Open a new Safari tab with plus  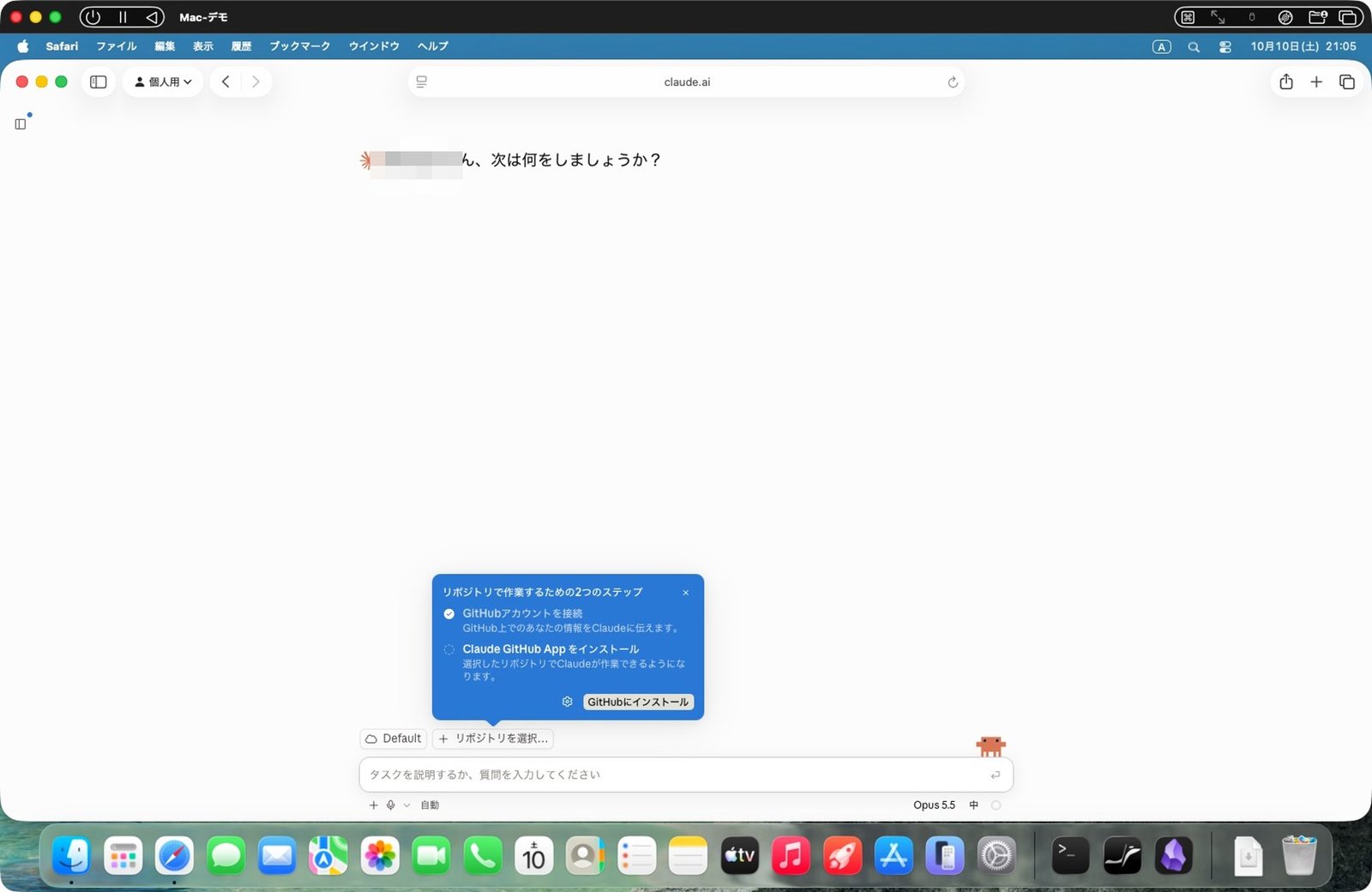[x=1316, y=81]
